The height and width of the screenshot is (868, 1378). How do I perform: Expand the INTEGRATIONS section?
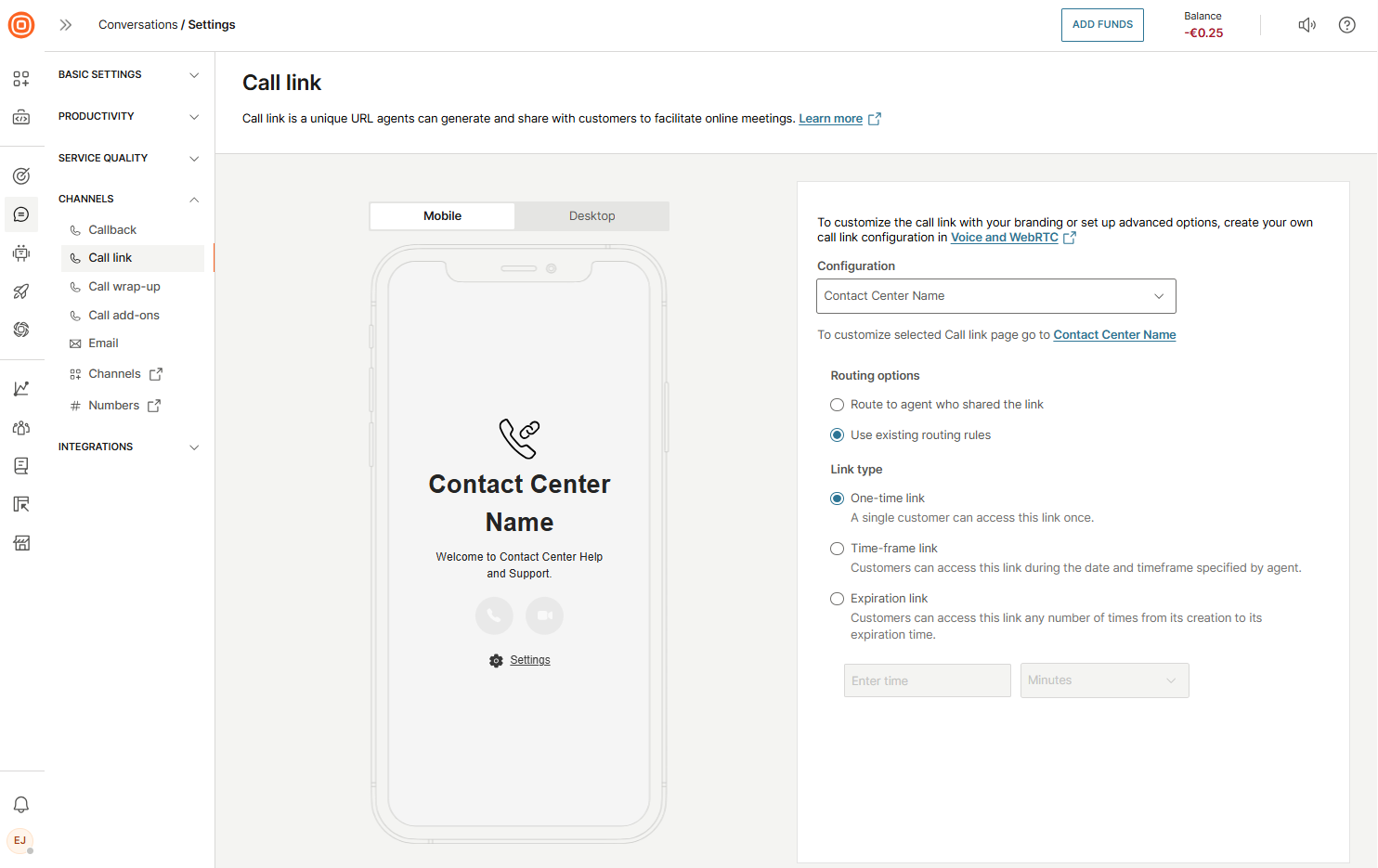pyautogui.click(x=128, y=447)
